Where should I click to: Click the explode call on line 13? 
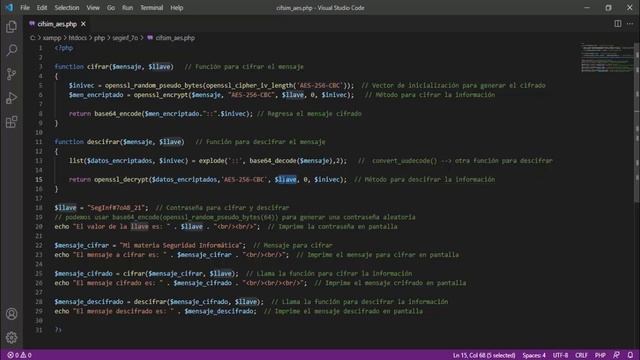coord(211,161)
